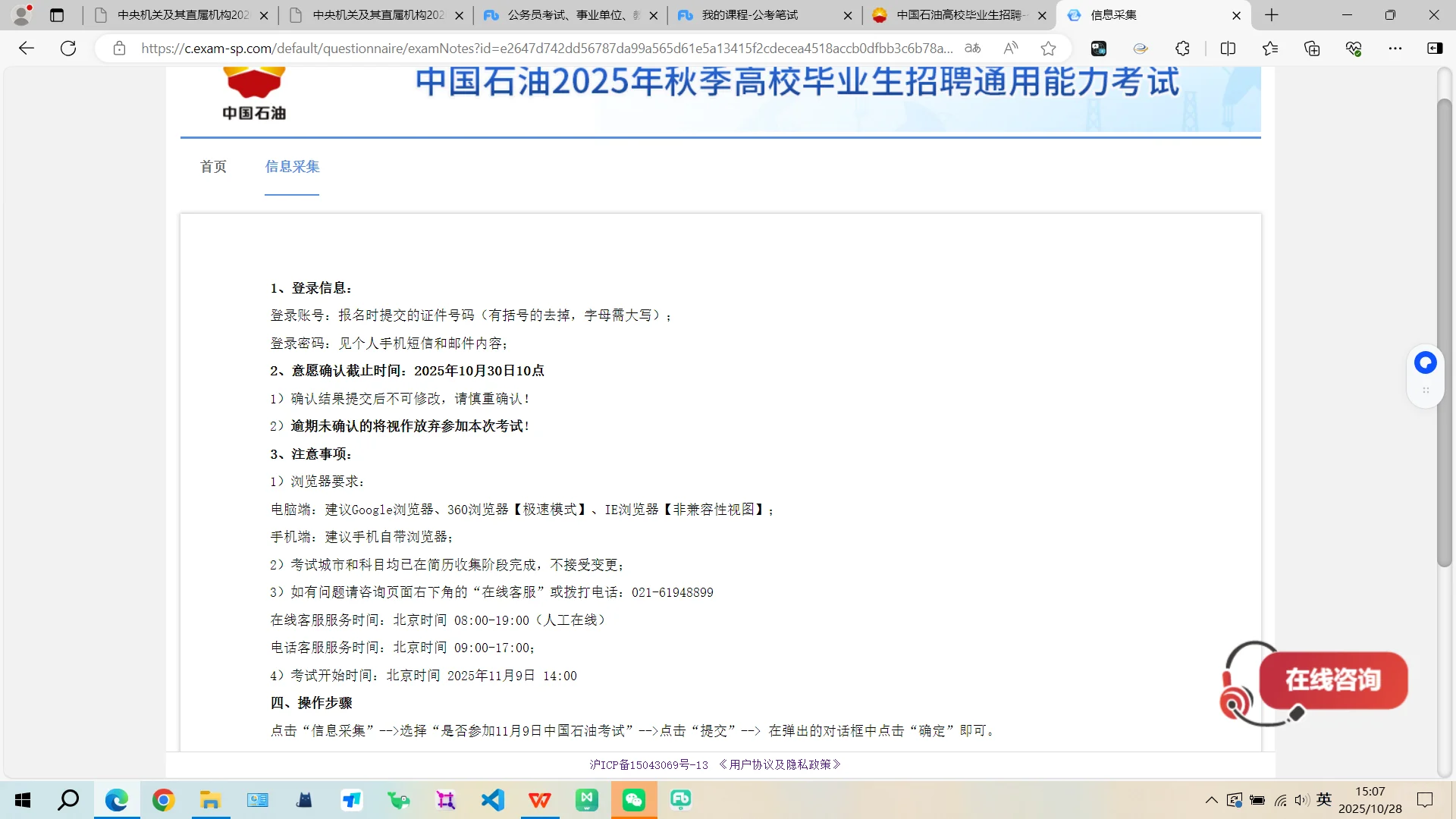The image size is (1456, 819).
Task: Open WeChat from the taskbar
Action: pos(634,800)
